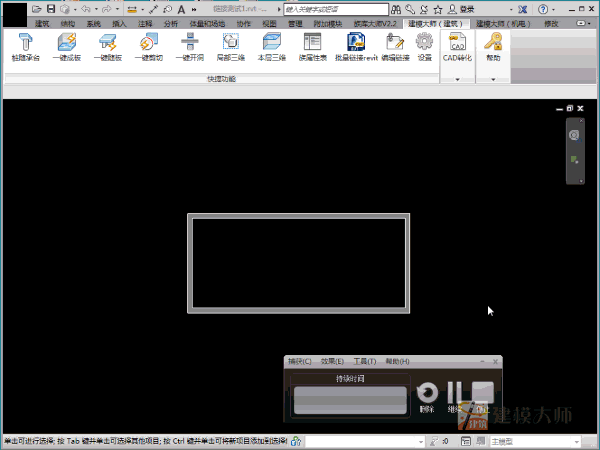Click the binoculars search icon
The width and height of the screenshot is (600, 450).
[x=396, y=9]
